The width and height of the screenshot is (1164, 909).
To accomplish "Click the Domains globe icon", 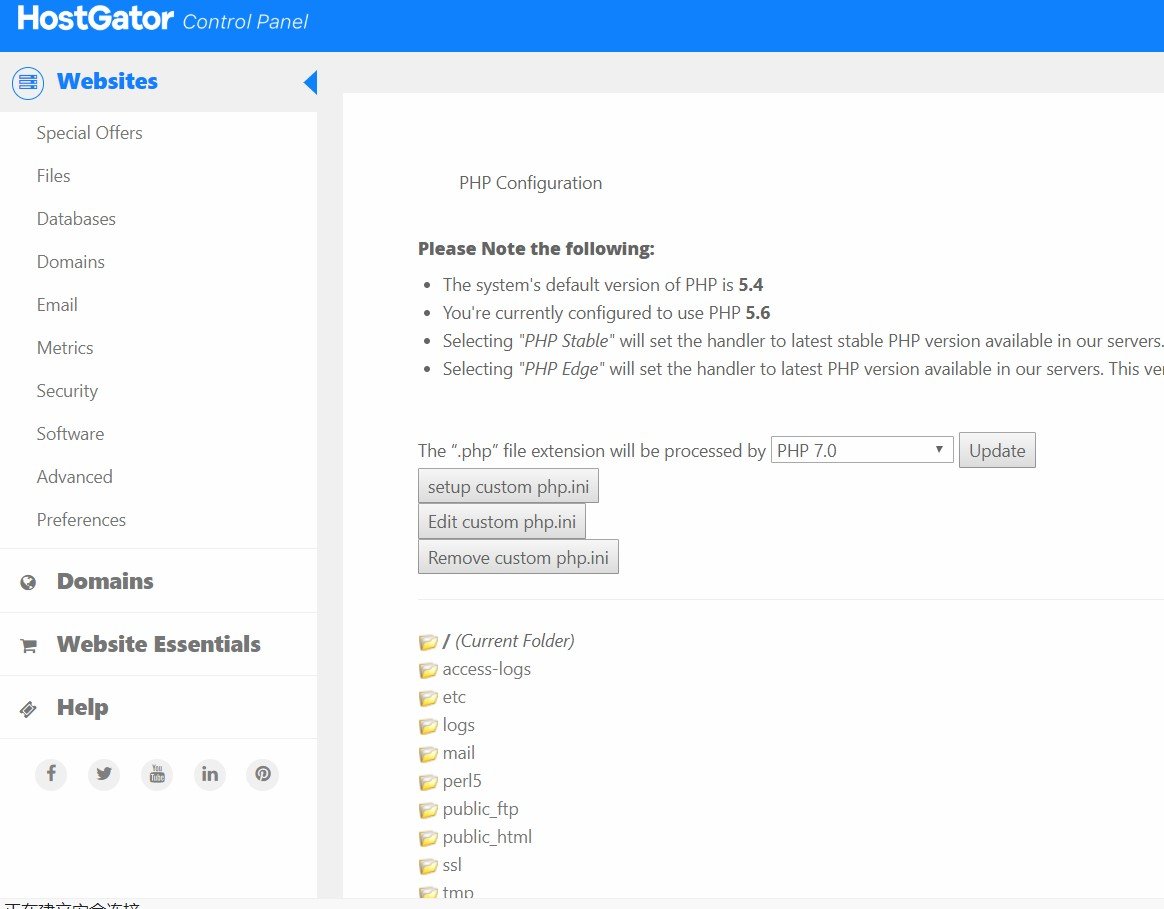I will click(x=28, y=582).
